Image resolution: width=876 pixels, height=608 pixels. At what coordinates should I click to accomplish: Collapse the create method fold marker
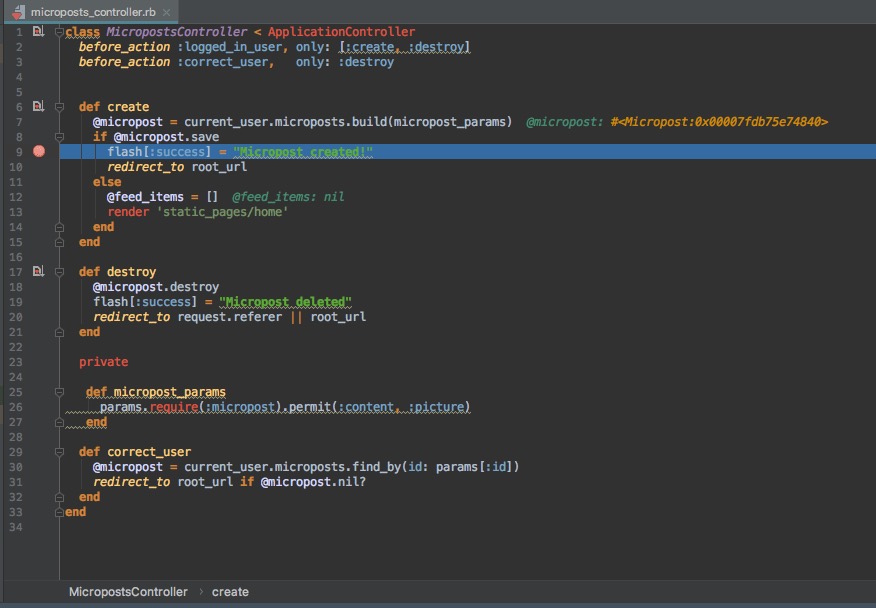point(60,107)
